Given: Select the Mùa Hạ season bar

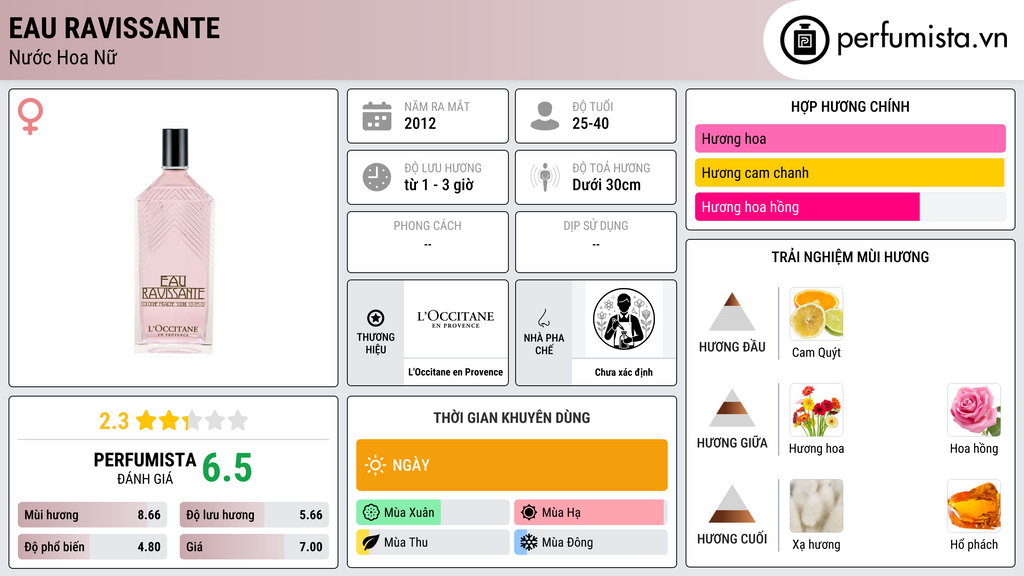Looking at the screenshot, I should pos(591,512).
